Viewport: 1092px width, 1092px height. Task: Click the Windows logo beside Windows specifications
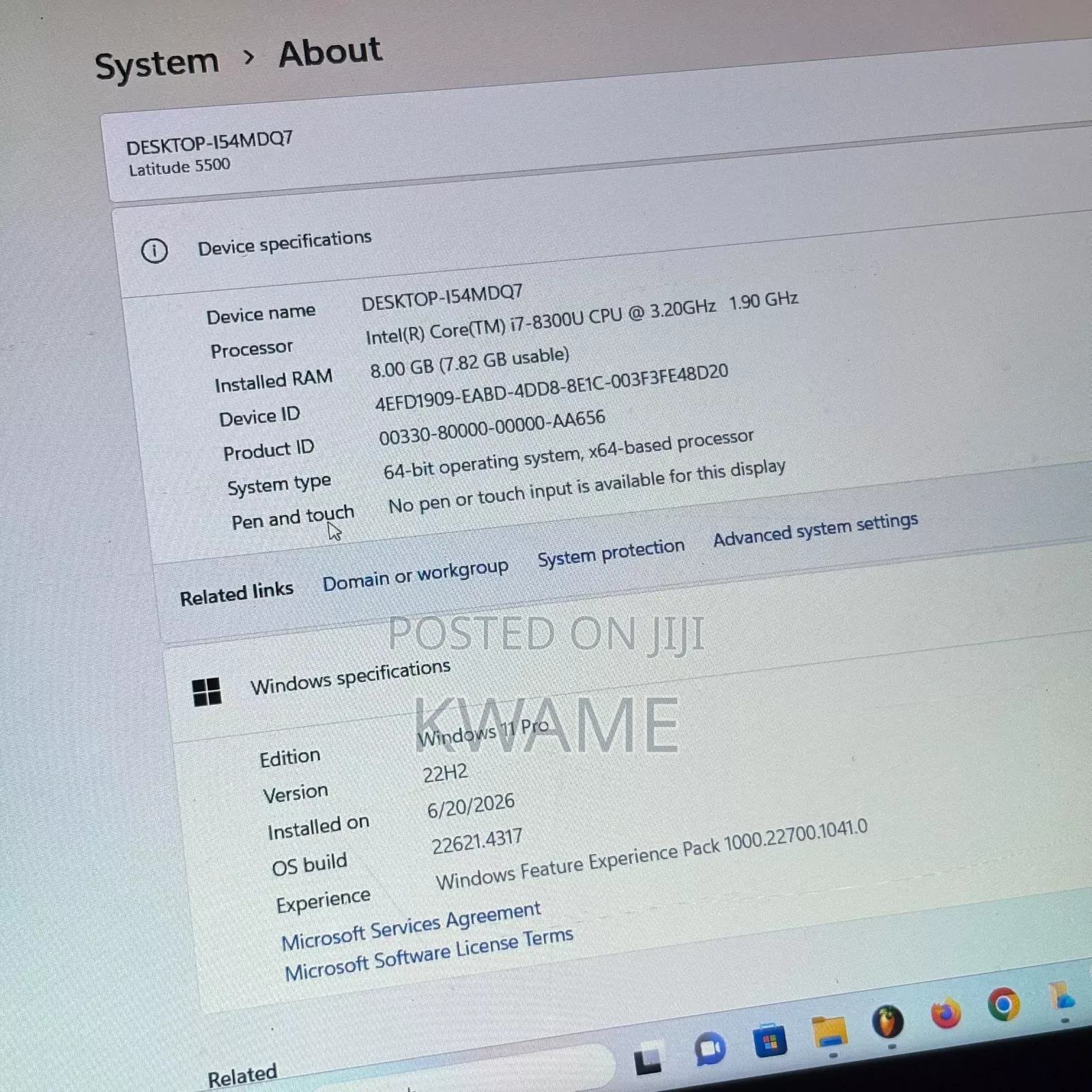[207, 691]
